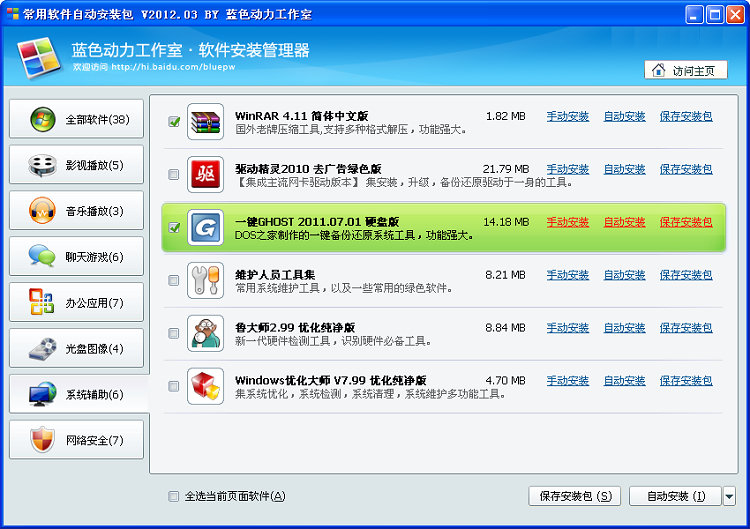Screen dimensions: 750x529
Task: Click the 鲁大师 cartoon face icon
Action: (x=205, y=333)
